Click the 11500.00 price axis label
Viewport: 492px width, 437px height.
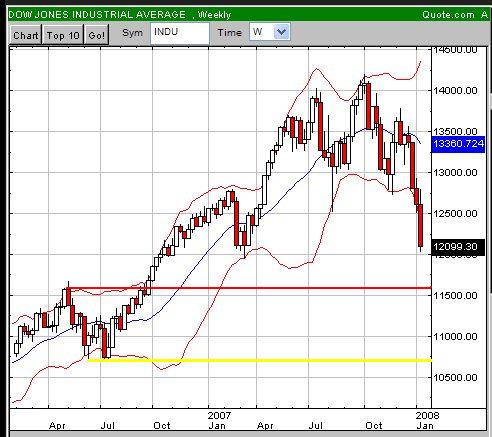[455, 295]
